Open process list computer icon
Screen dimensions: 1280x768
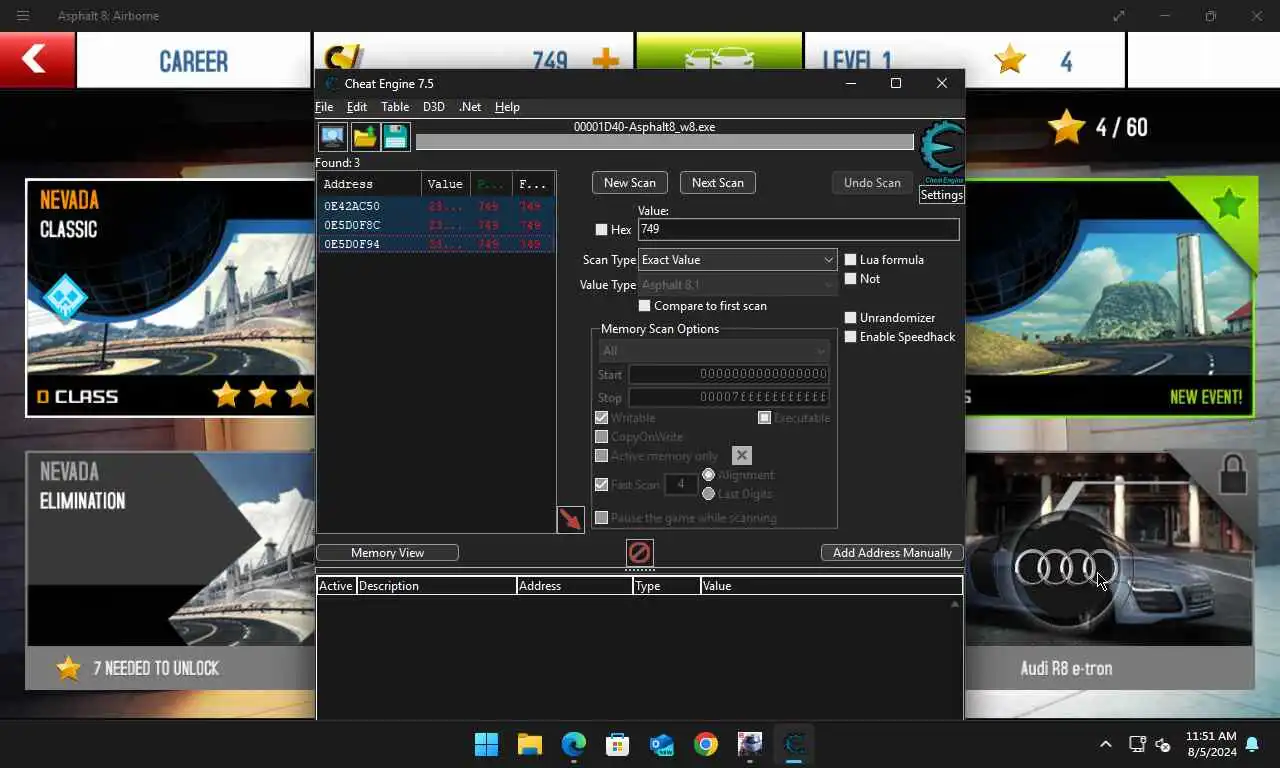click(x=333, y=137)
